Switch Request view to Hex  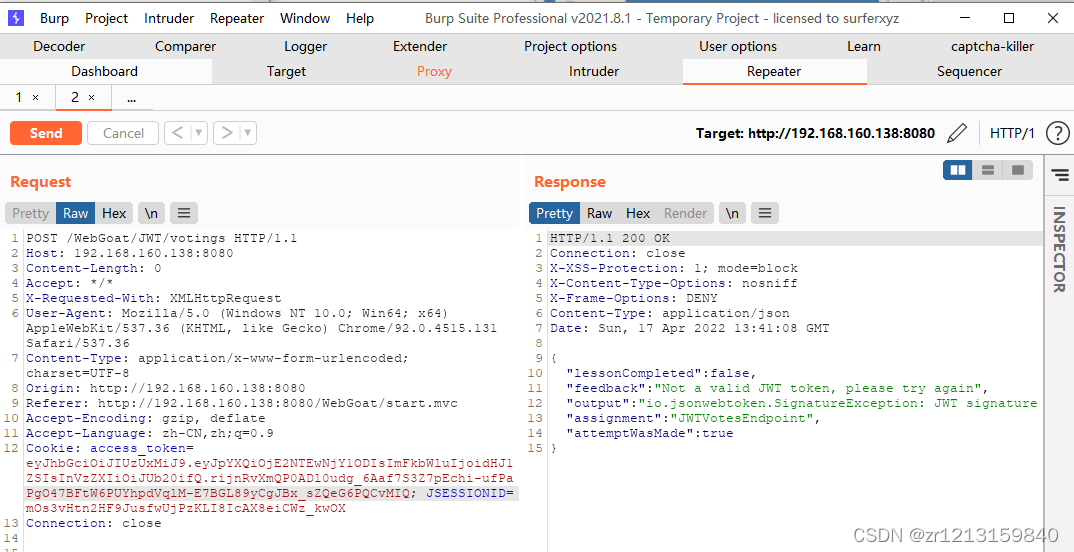(x=114, y=213)
